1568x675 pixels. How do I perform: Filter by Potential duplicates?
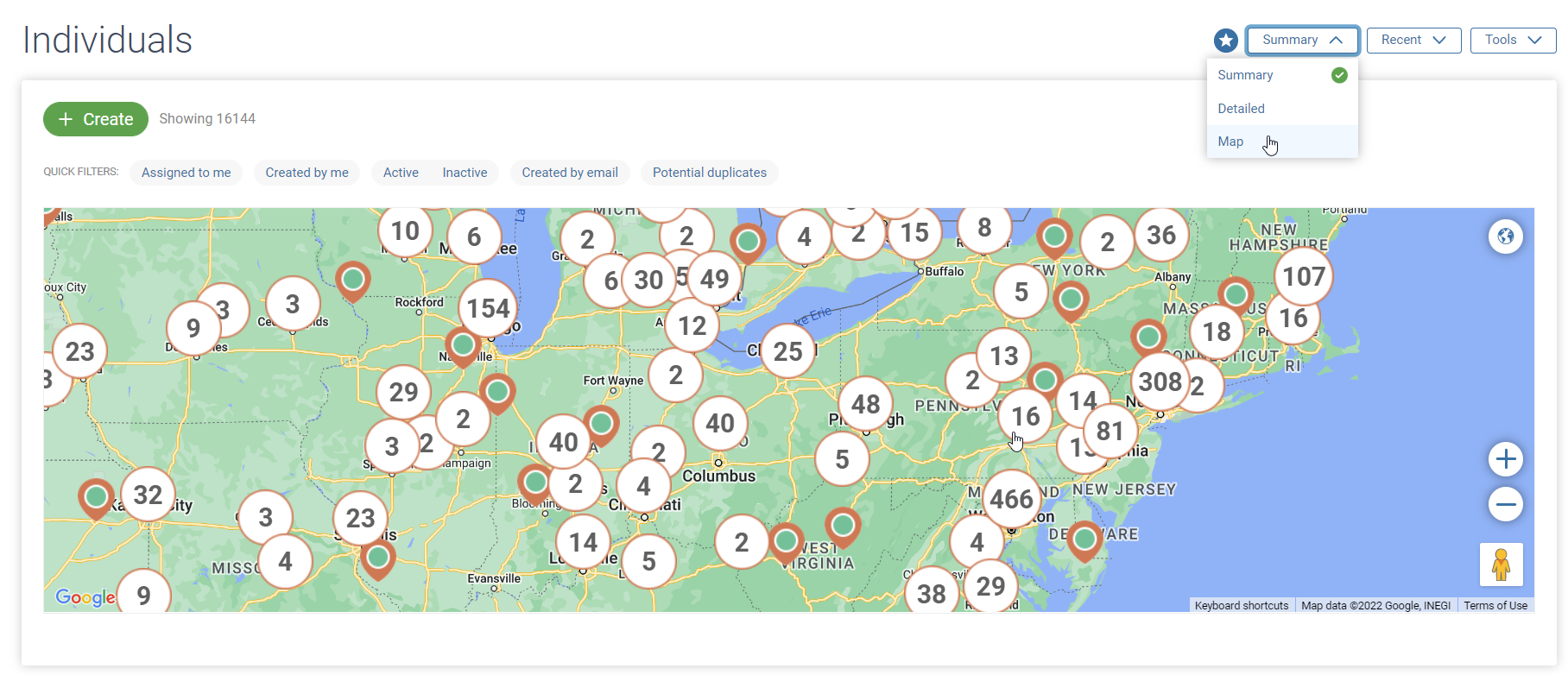[x=709, y=173]
